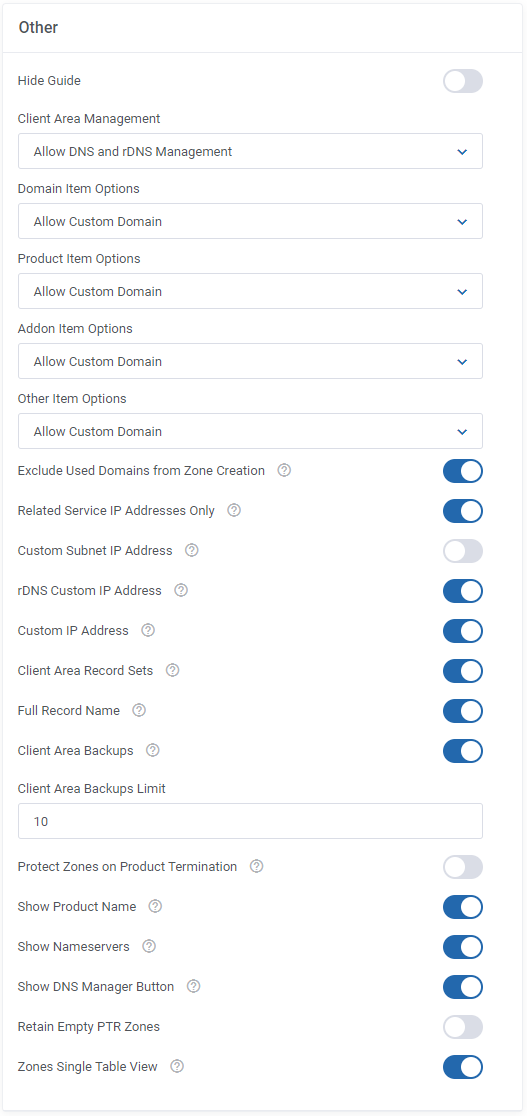Open the Client Area Management dropdown

tap(250, 152)
